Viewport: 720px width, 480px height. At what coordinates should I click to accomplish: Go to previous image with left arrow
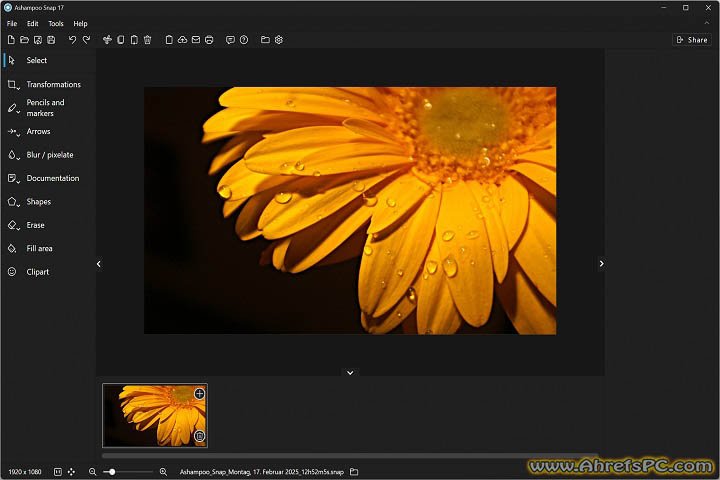(x=99, y=264)
